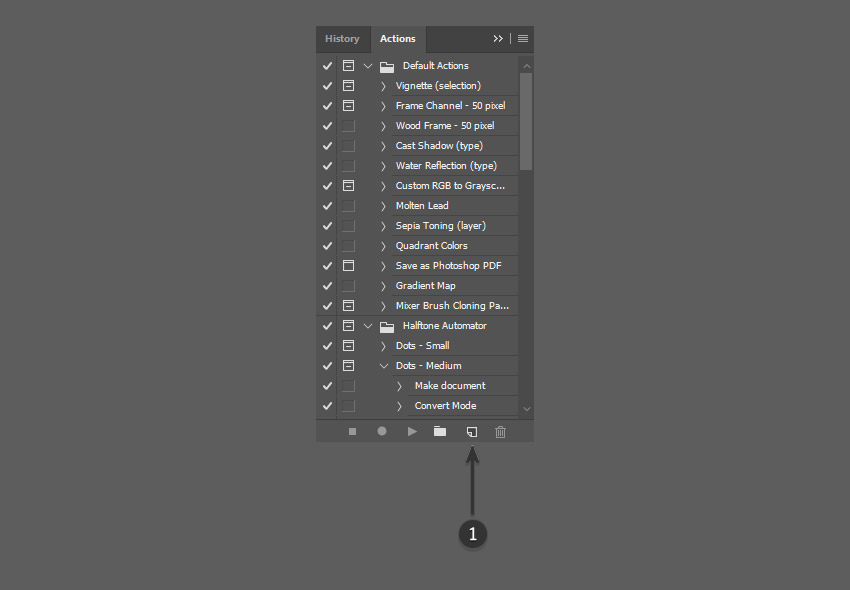850x590 pixels.
Task: Select the Default Actions folder icon
Action: pos(387,67)
